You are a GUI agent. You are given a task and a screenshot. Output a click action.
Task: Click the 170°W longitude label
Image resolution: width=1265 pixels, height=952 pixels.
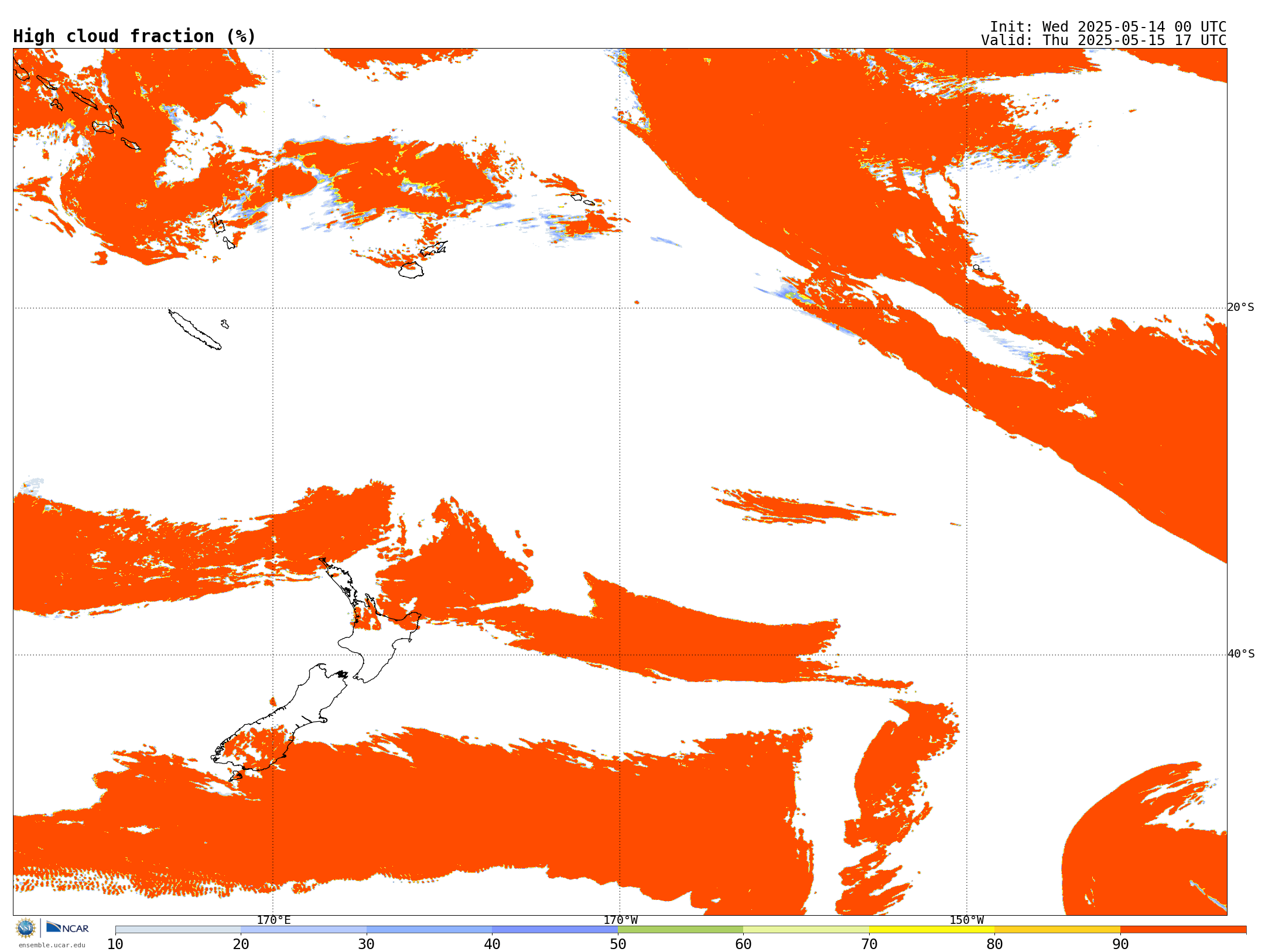[x=620, y=920]
